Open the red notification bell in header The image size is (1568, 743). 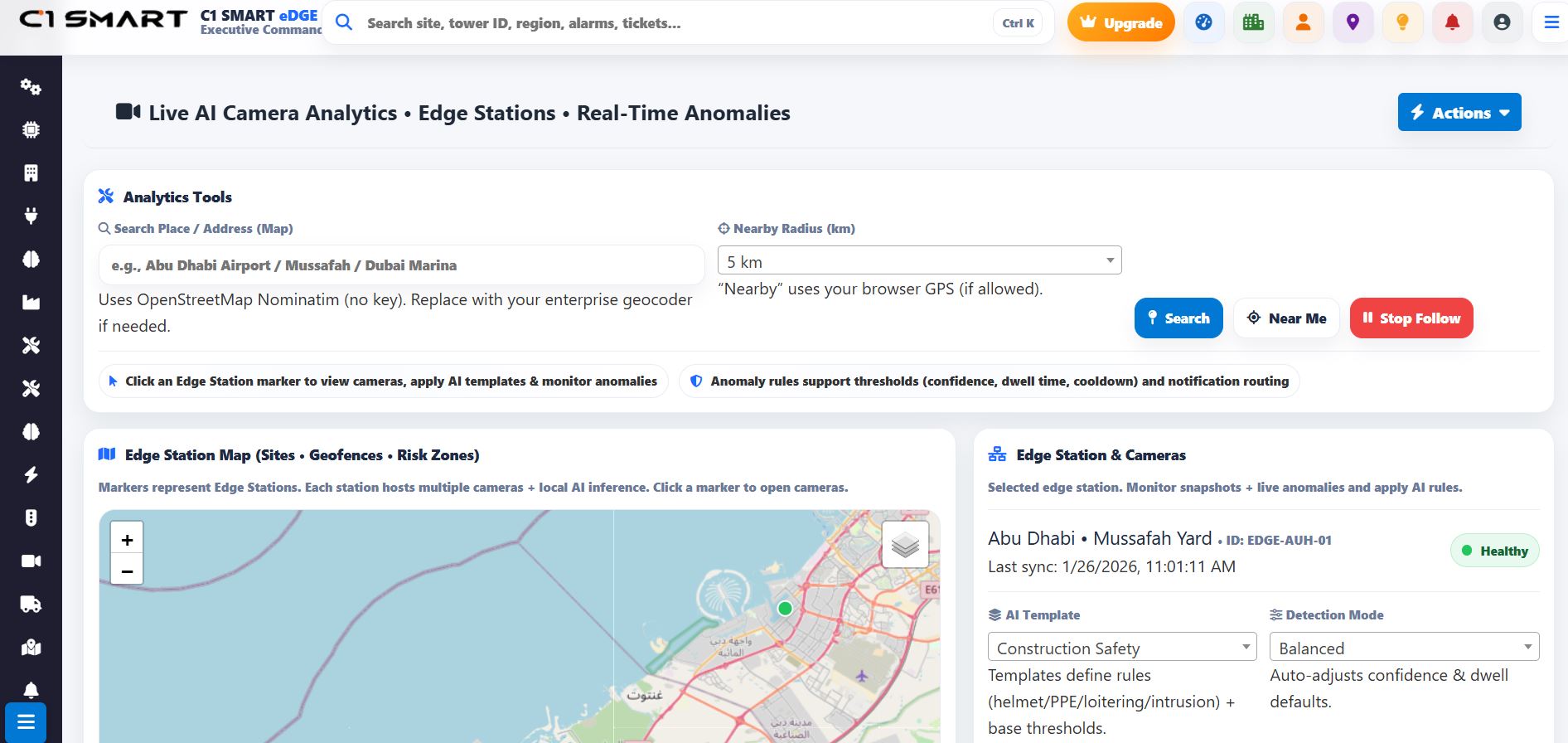click(1452, 22)
